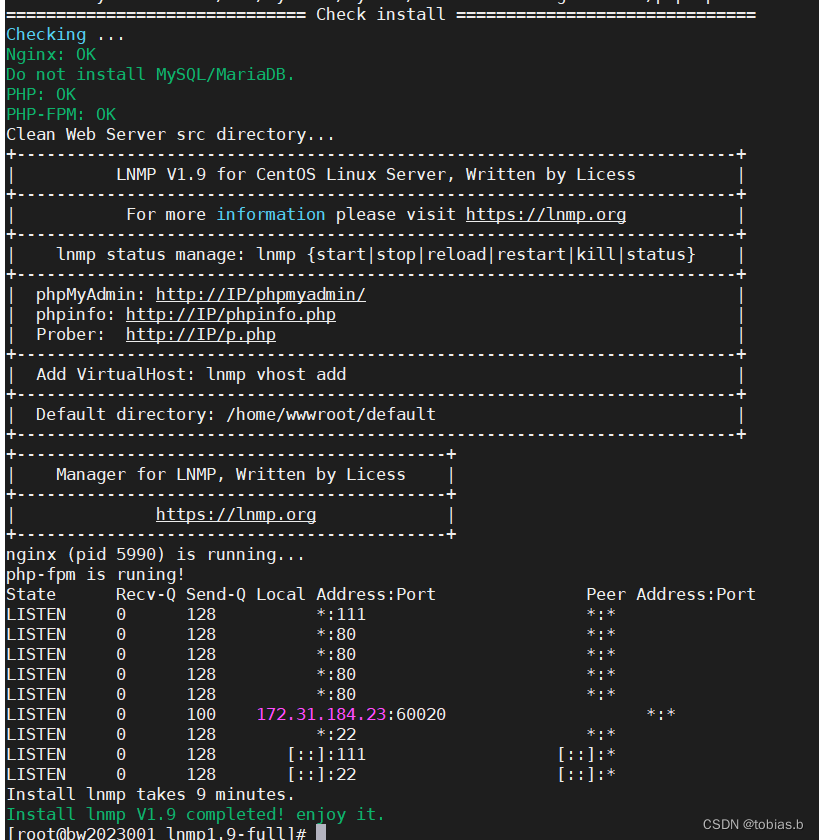Open the https://lnmp.org link after 'please visit'
The image size is (819, 840).
pyautogui.click(x=546, y=215)
